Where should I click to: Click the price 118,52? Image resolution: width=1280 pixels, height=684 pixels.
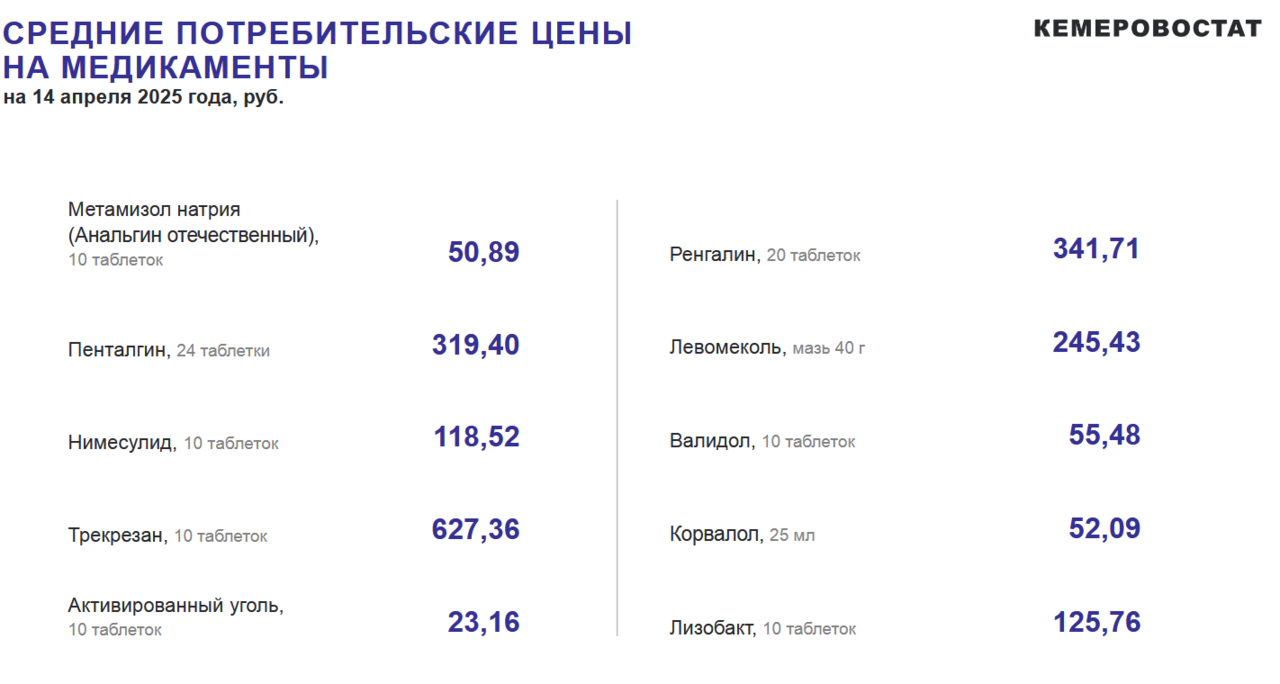pyautogui.click(x=476, y=438)
